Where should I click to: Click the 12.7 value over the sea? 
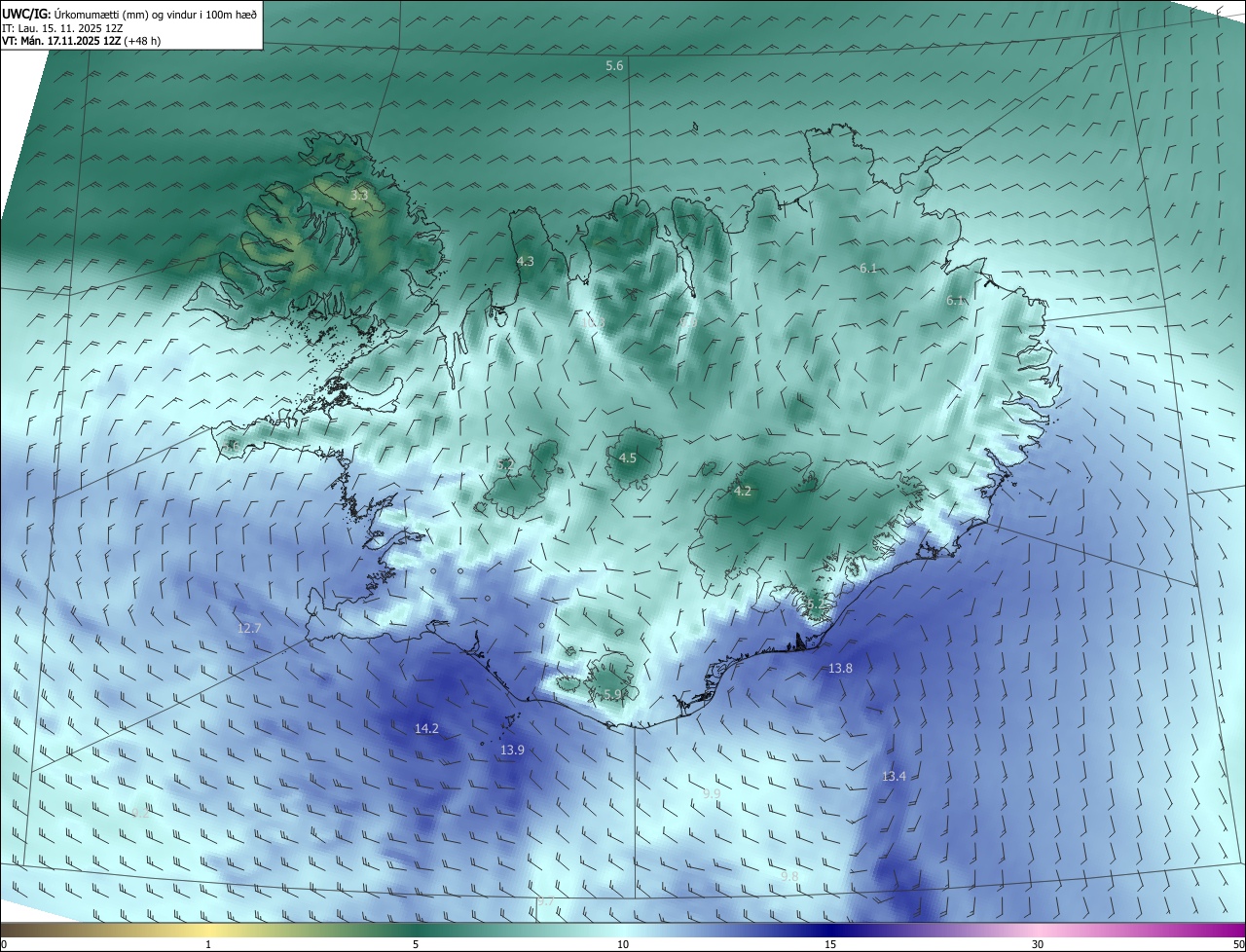click(x=249, y=628)
